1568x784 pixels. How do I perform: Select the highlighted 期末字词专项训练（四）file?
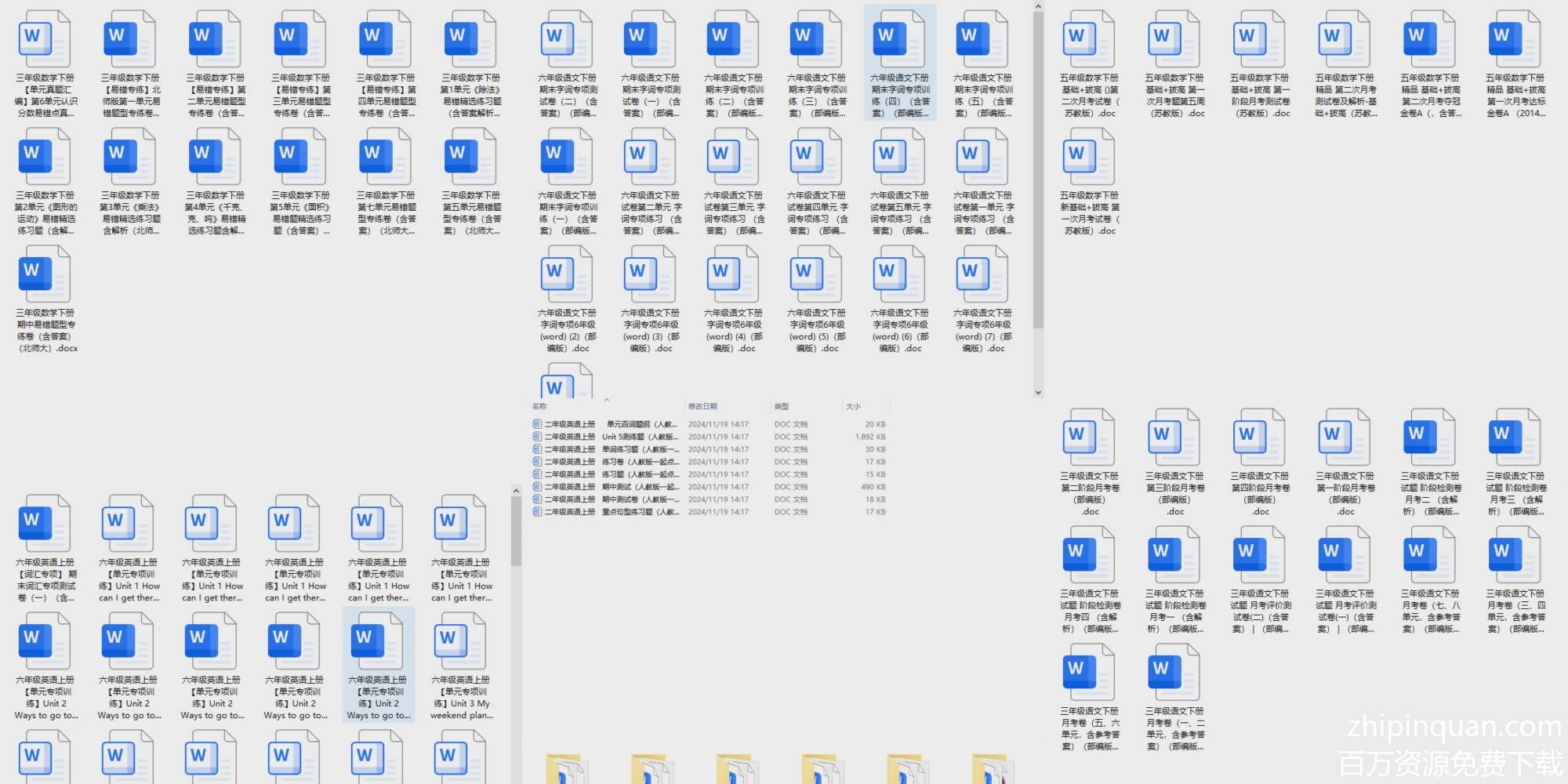(x=899, y=64)
